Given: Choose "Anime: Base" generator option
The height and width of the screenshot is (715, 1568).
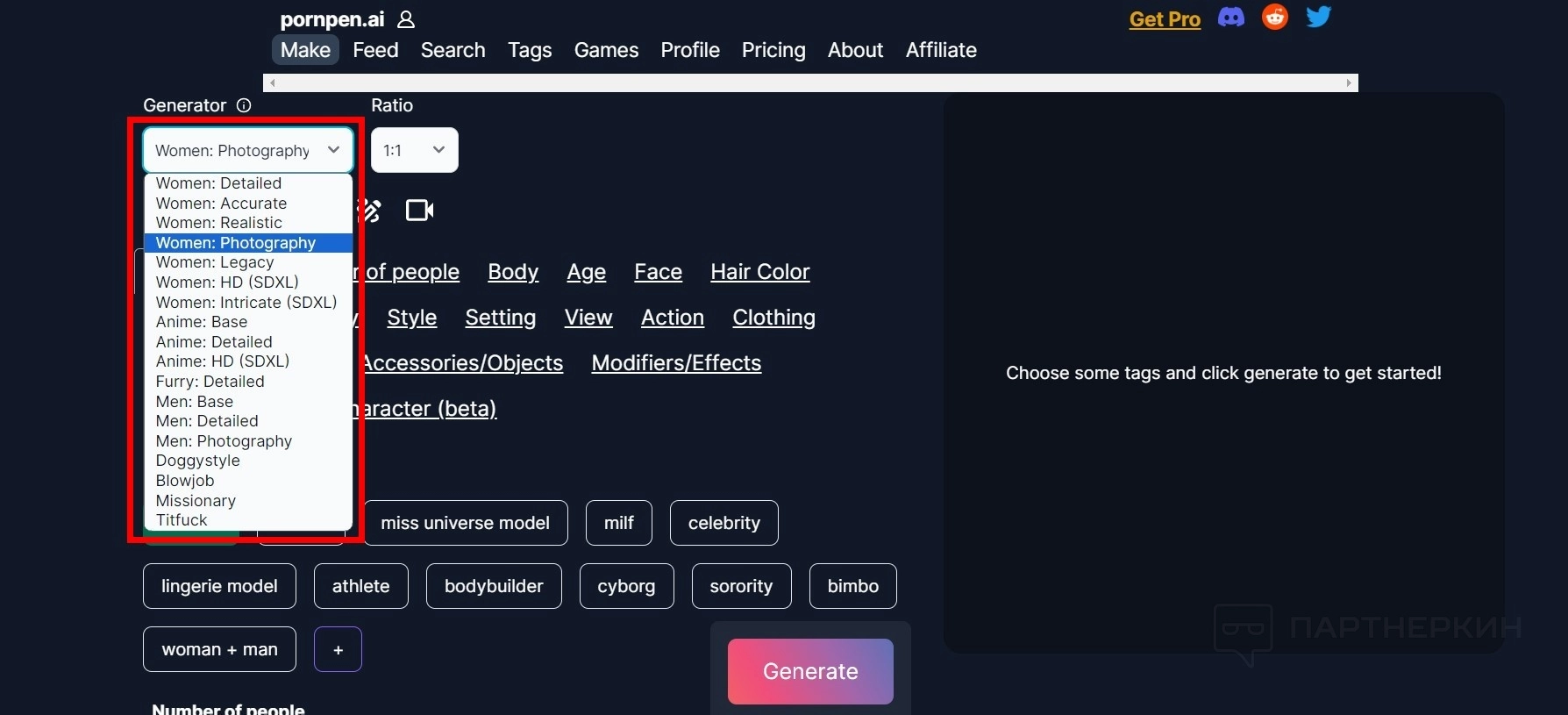Looking at the screenshot, I should [x=248, y=322].
